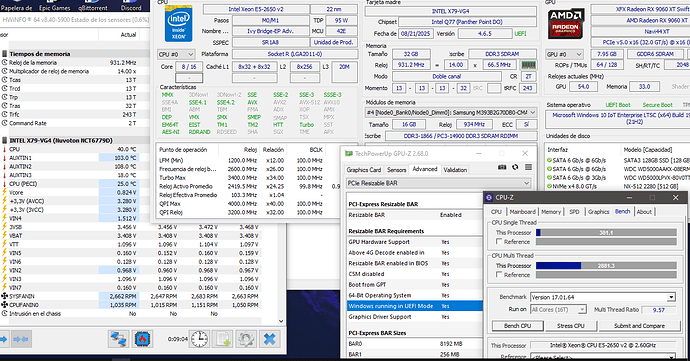Screen dimensions: 690x361
Task: Click the BAR0 8192 MB row in GPU-Z
Action: click(415, 344)
